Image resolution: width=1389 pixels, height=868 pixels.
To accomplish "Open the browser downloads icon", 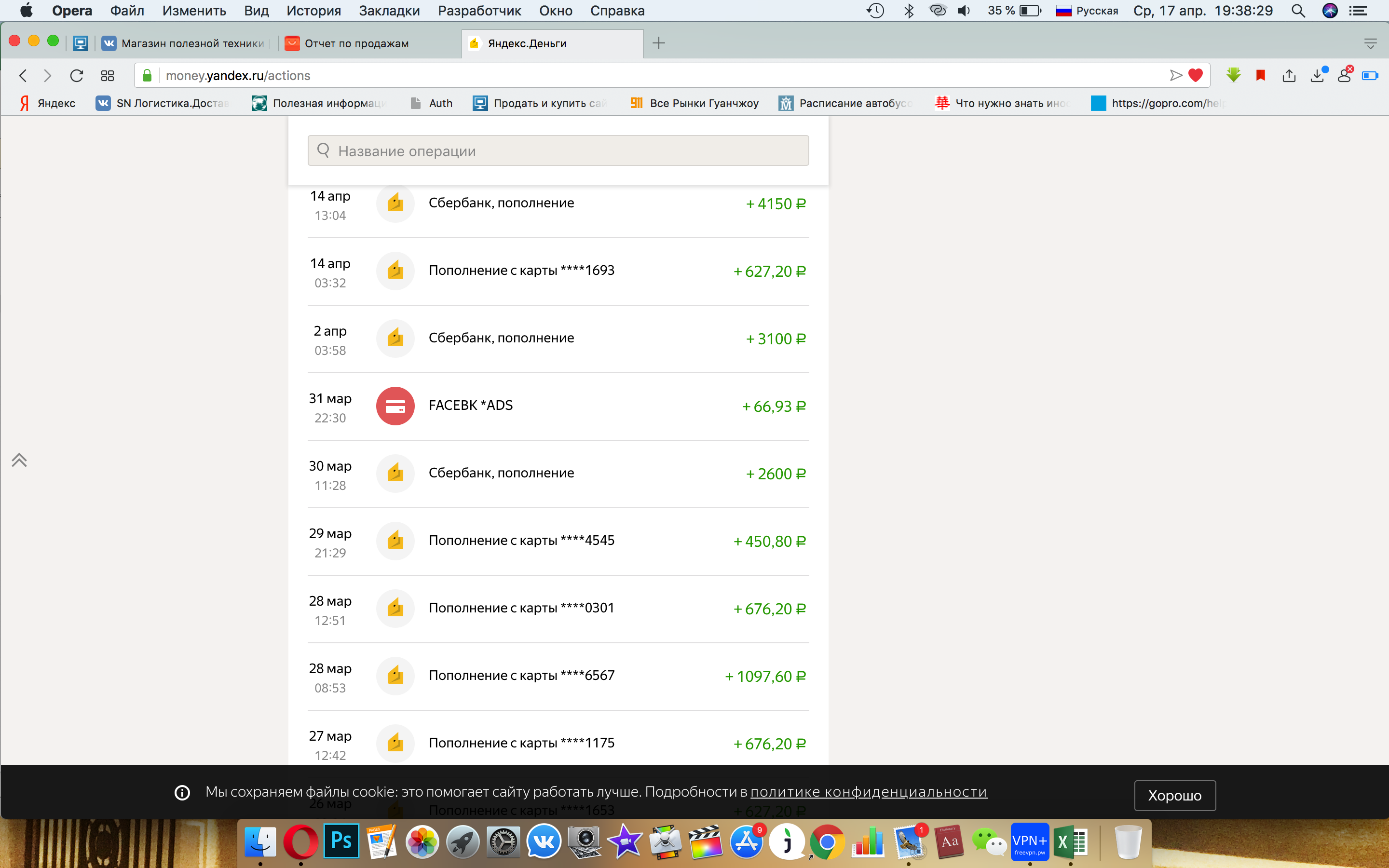I will (x=1318, y=75).
